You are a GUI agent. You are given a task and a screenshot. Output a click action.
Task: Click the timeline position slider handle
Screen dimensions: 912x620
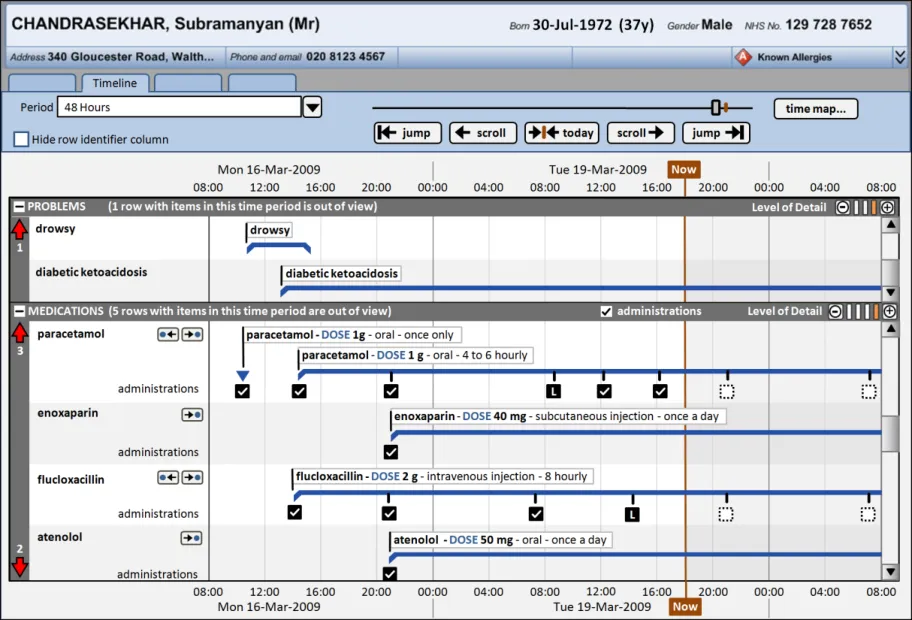coord(716,107)
